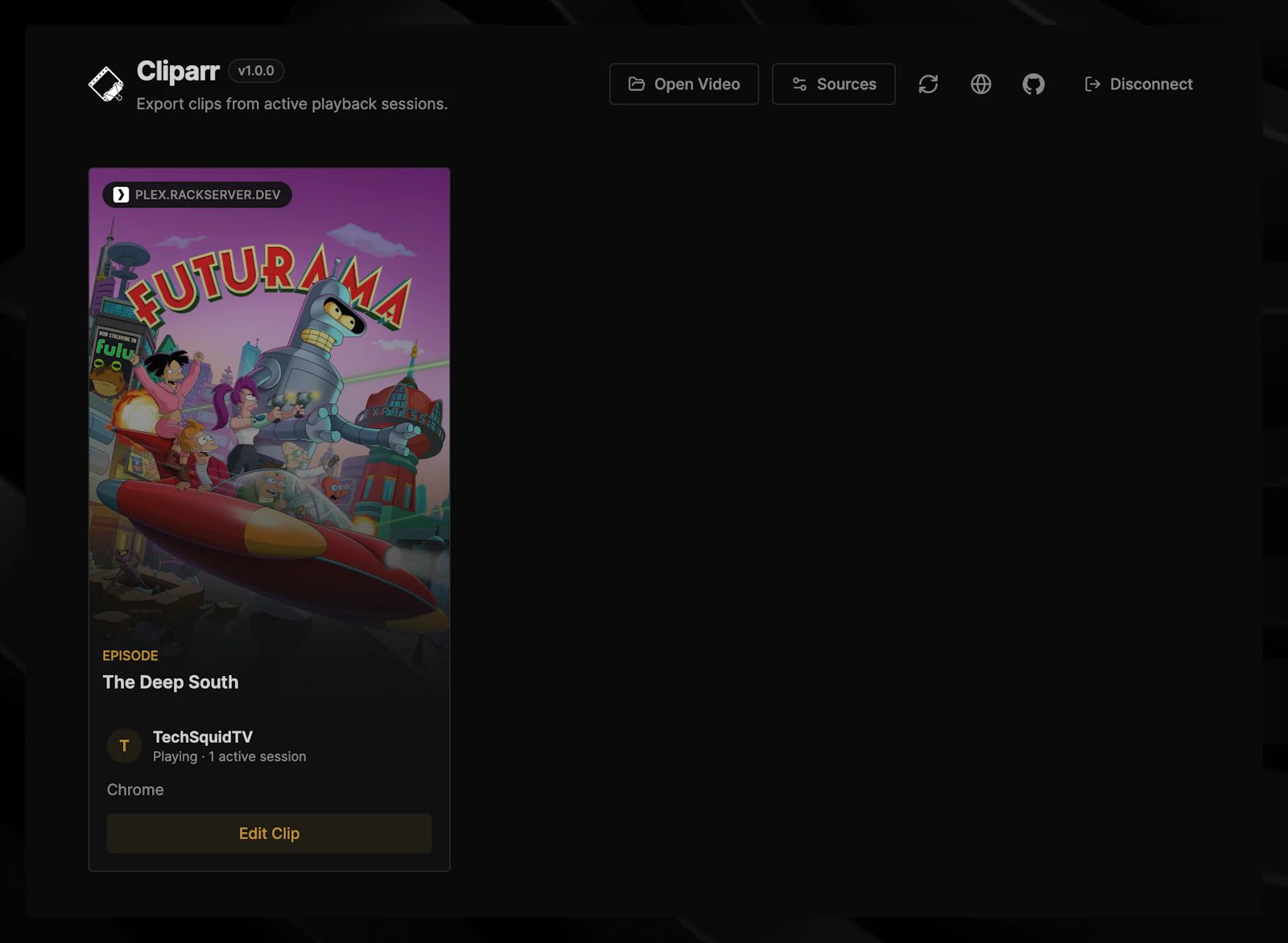The width and height of the screenshot is (1288, 943).
Task: Click the PLEX.RACKSERVER.DEV badge
Action: pyautogui.click(x=197, y=195)
